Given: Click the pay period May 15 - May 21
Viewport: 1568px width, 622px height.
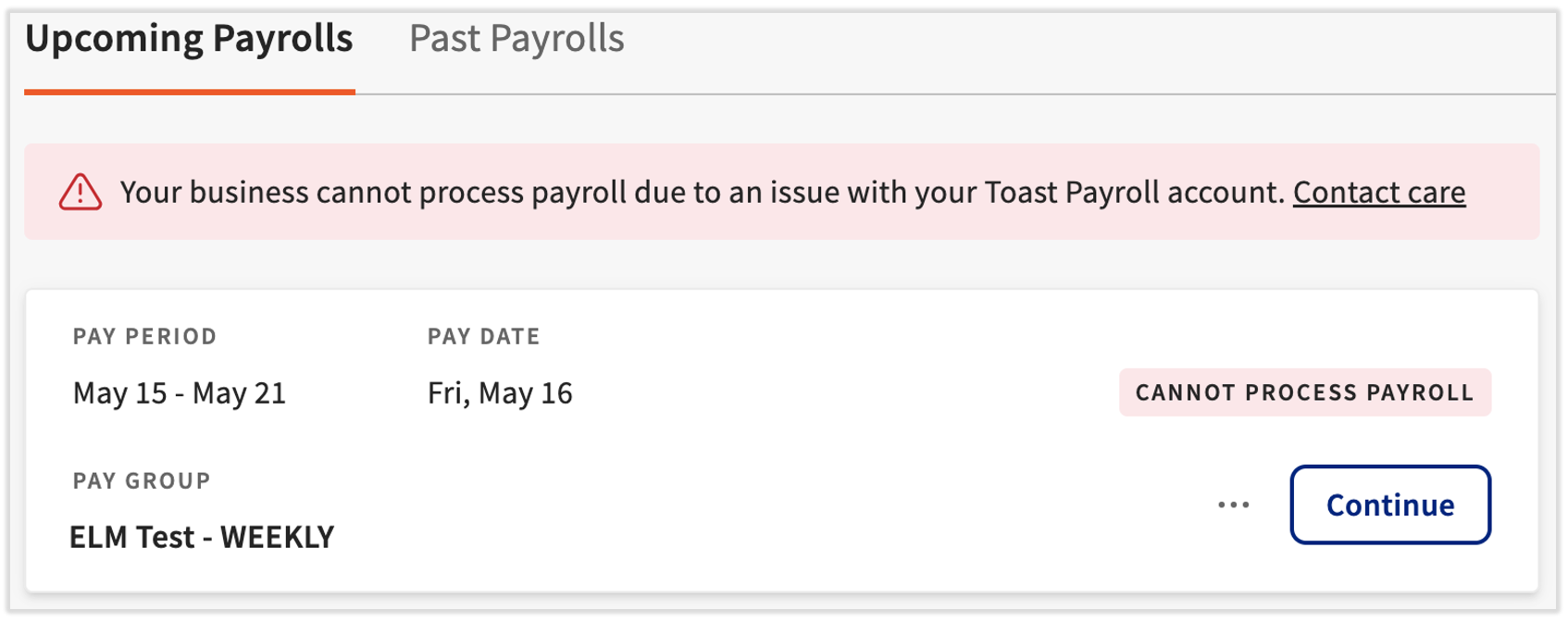Looking at the screenshot, I should tap(180, 393).
